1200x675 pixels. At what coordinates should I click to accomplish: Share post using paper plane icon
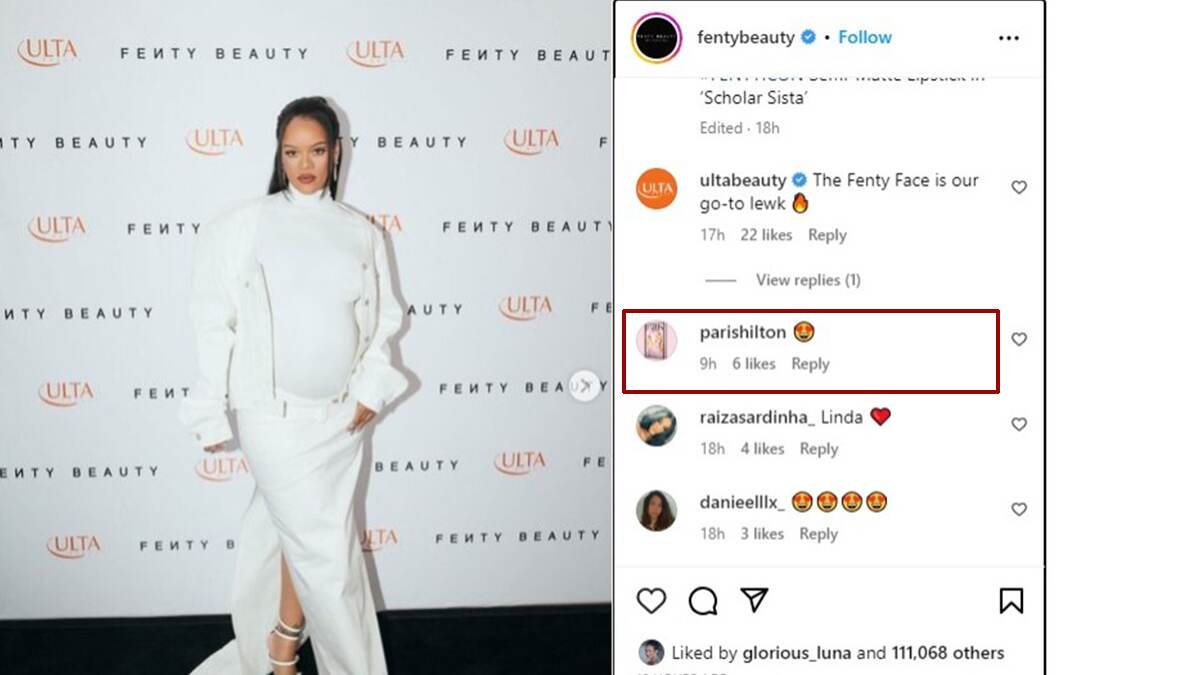click(754, 600)
